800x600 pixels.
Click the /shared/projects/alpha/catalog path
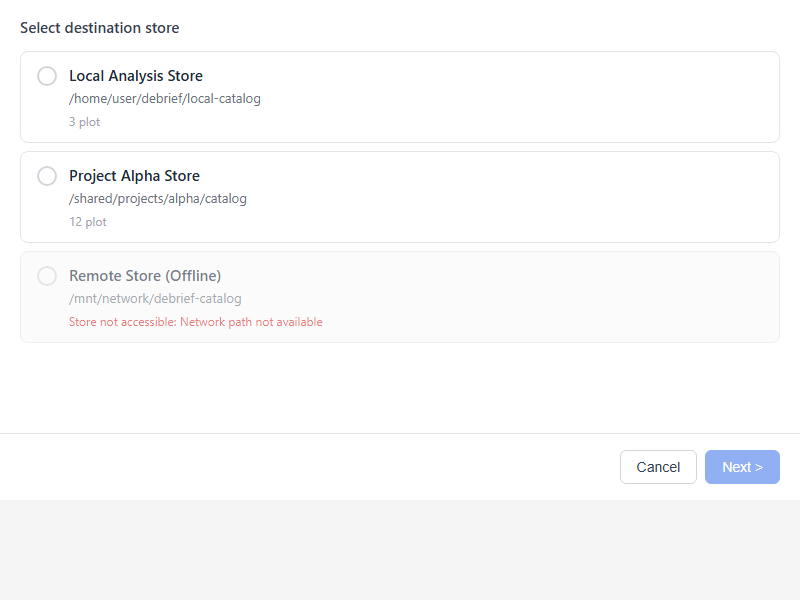pyautogui.click(x=157, y=199)
